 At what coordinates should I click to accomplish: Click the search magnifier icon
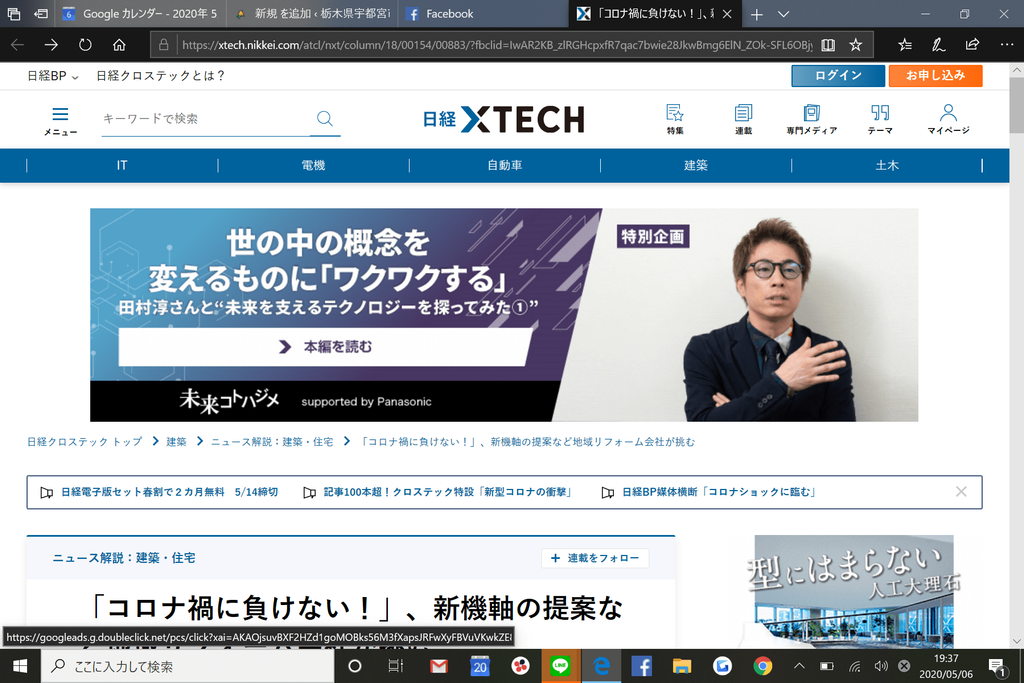click(x=324, y=118)
